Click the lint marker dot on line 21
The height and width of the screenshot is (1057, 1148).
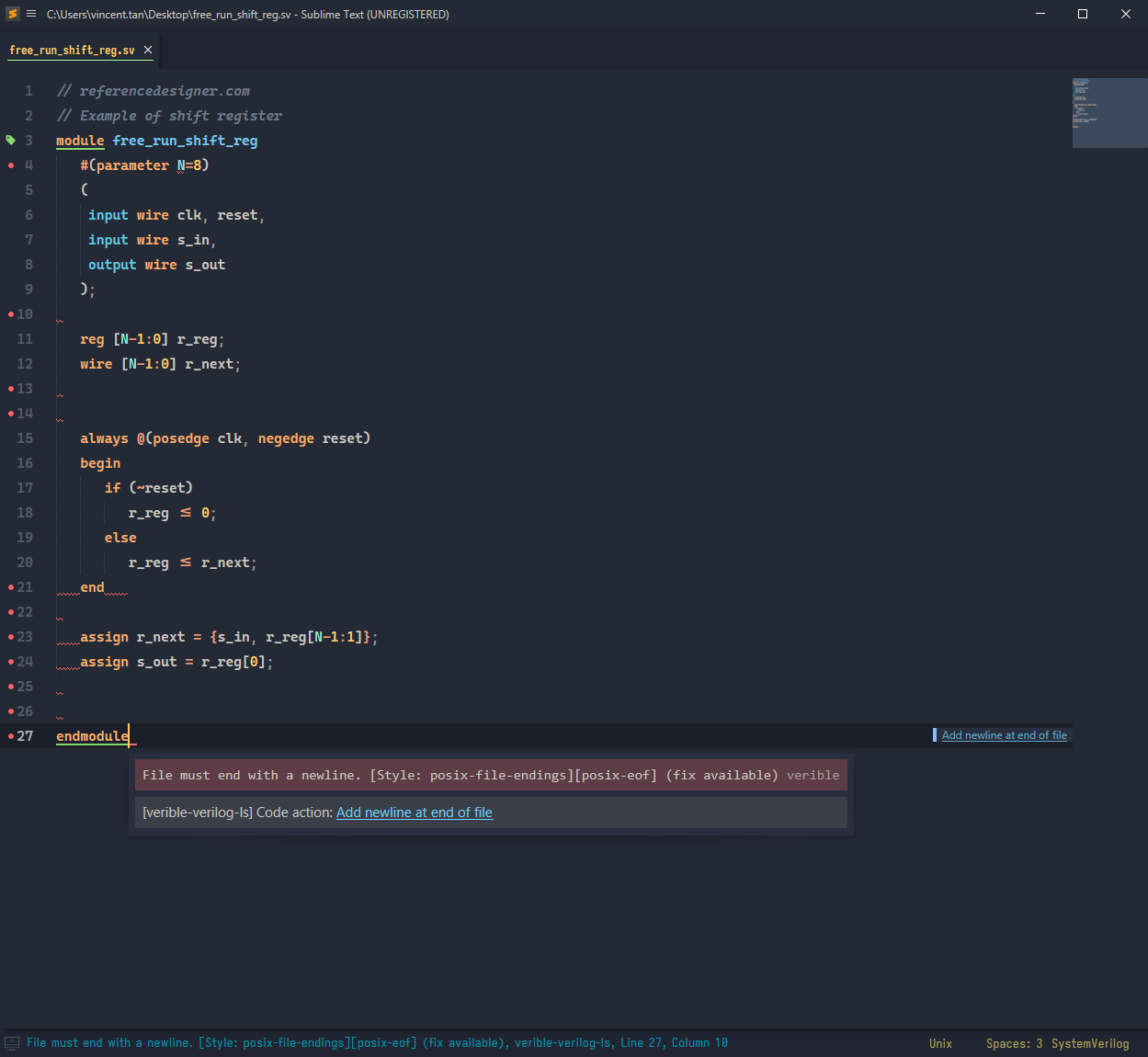pyautogui.click(x=11, y=587)
